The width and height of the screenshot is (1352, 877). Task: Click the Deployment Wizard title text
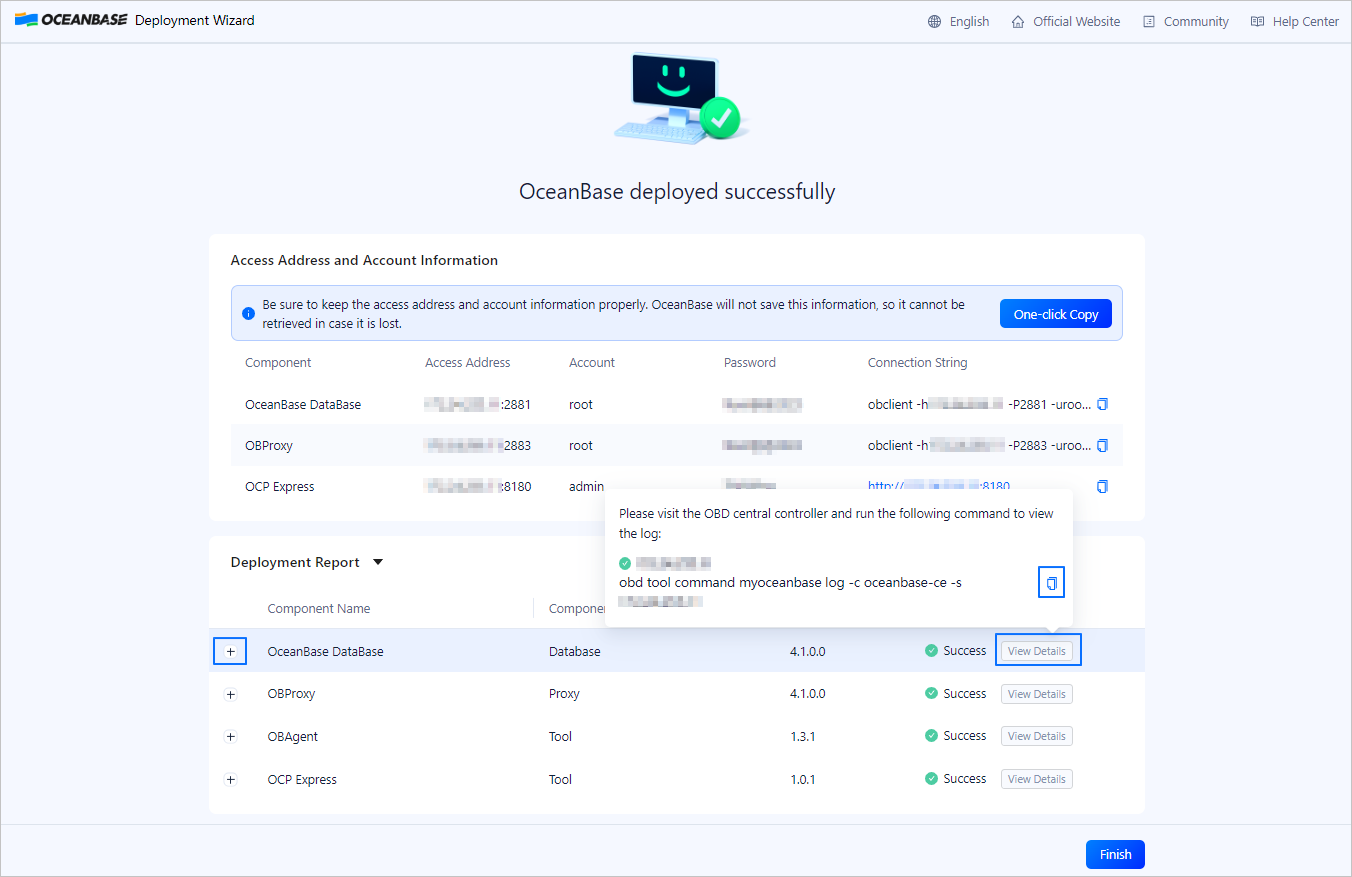click(x=194, y=20)
